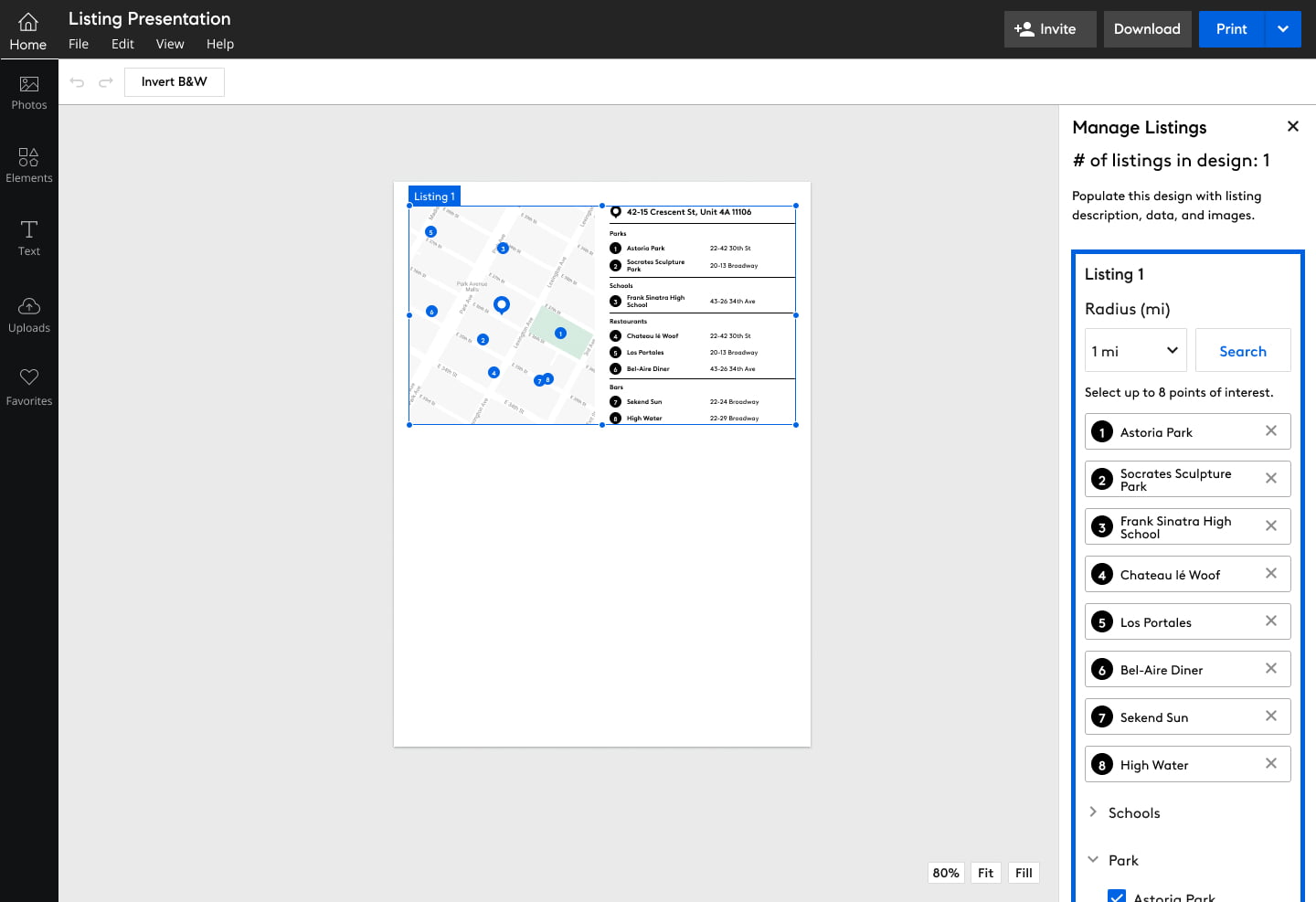Open the File menu
The width and height of the screenshot is (1316, 902).
pyautogui.click(x=79, y=44)
